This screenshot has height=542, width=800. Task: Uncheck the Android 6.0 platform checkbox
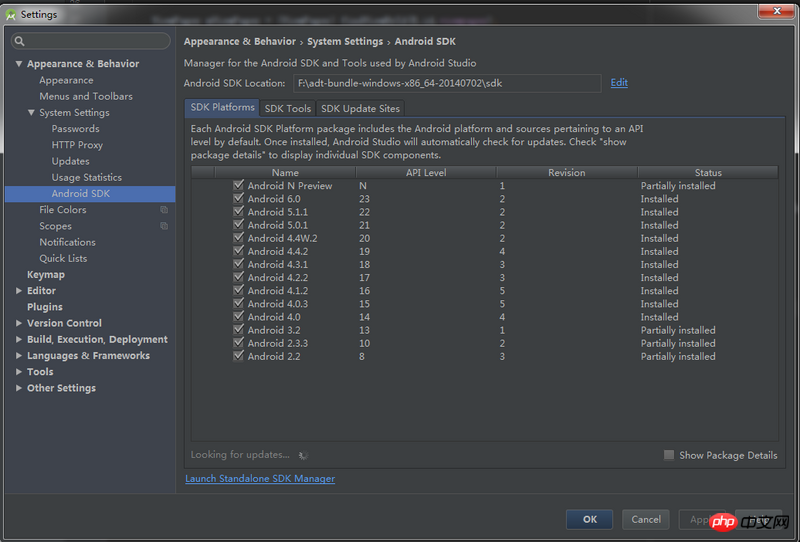click(238, 198)
